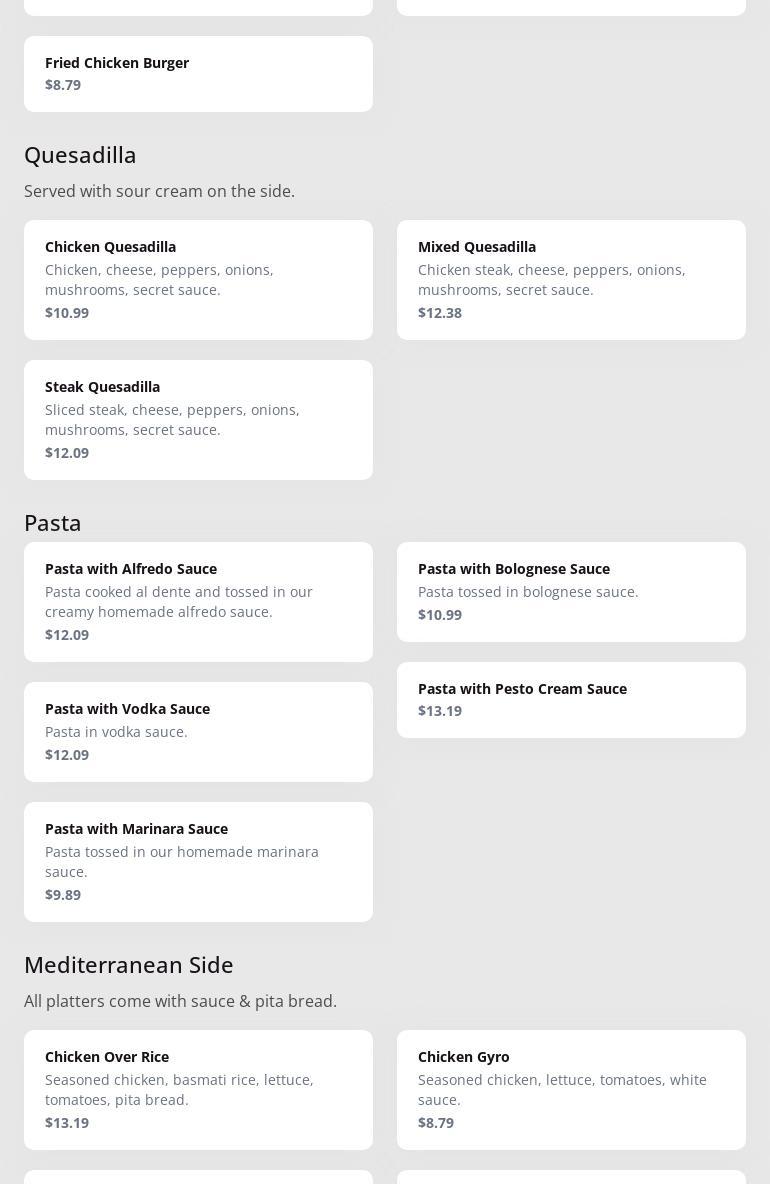Click the Mixed Quesadilla $12.38 price
The height and width of the screenshot is (1184, 770).
440,313
